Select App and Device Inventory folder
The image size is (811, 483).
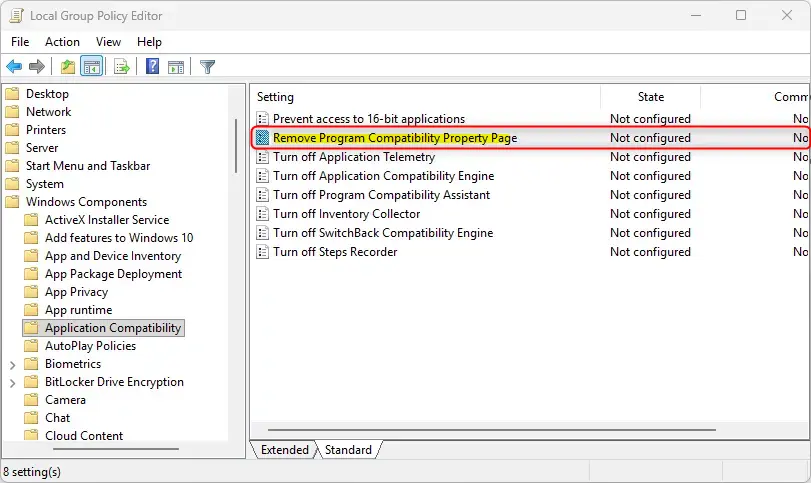(113, 256)
